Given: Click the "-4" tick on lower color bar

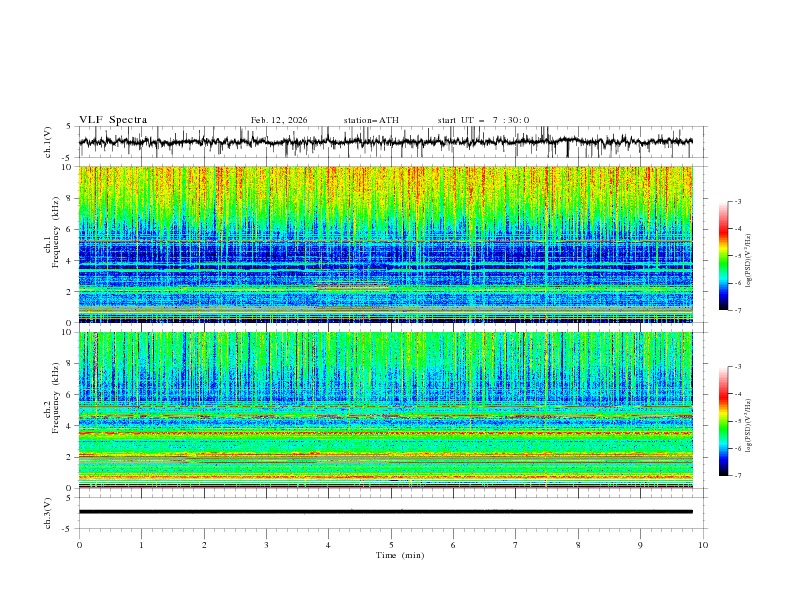Looking at the screenshot, I should point(737,394).
